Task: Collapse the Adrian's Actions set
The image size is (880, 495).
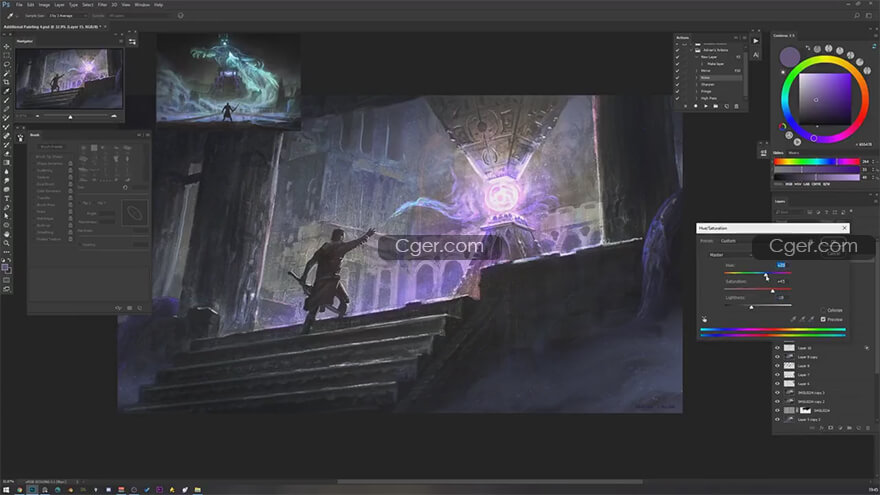Action: tap(691, 50)
